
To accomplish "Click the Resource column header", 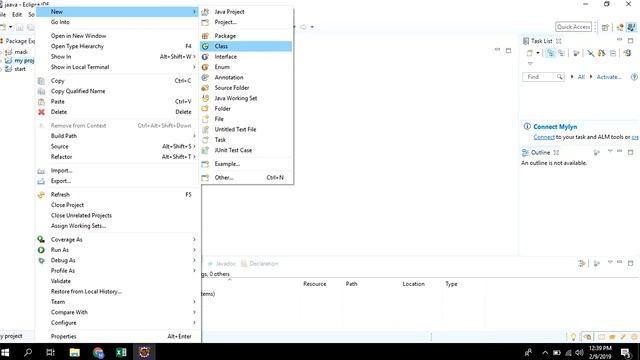I will tap(314, 284).
